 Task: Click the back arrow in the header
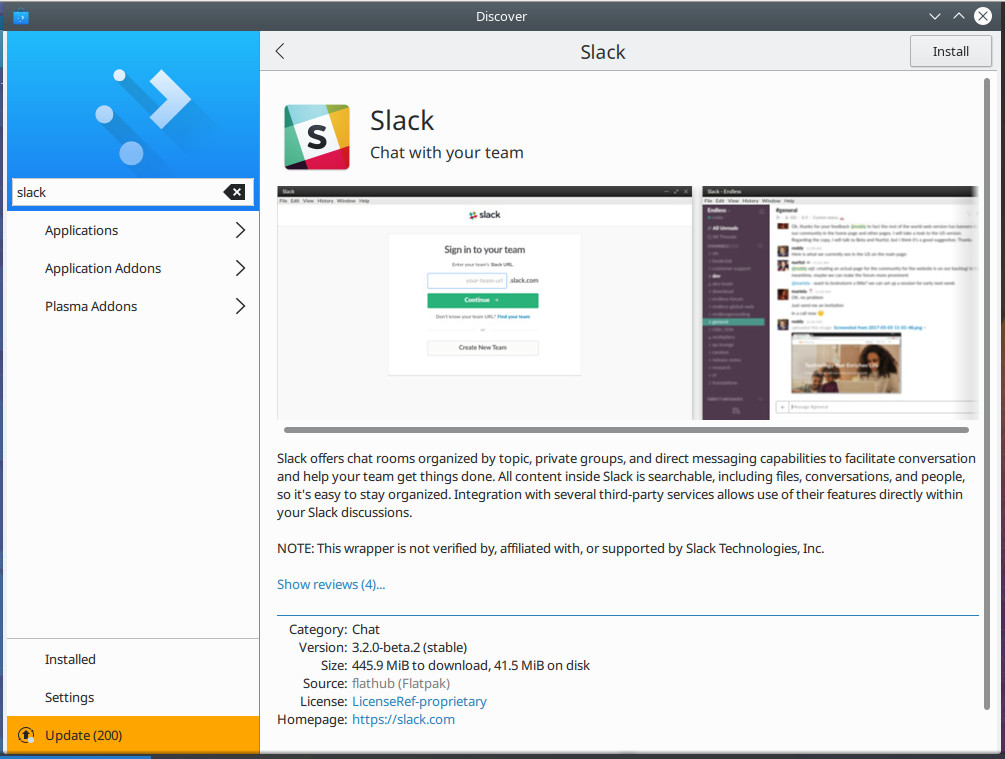(280, 51)
